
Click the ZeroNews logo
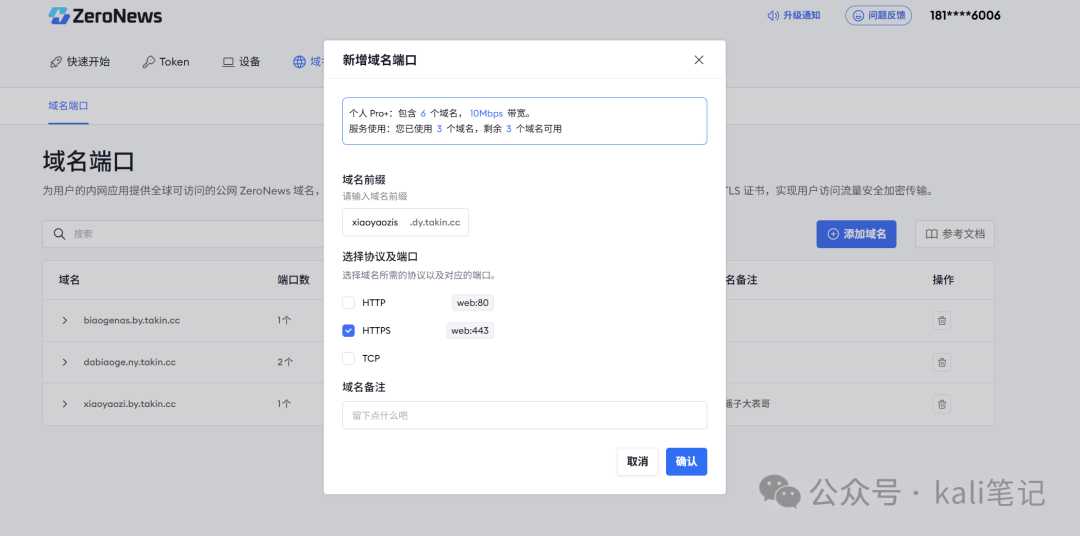point(105,16)
